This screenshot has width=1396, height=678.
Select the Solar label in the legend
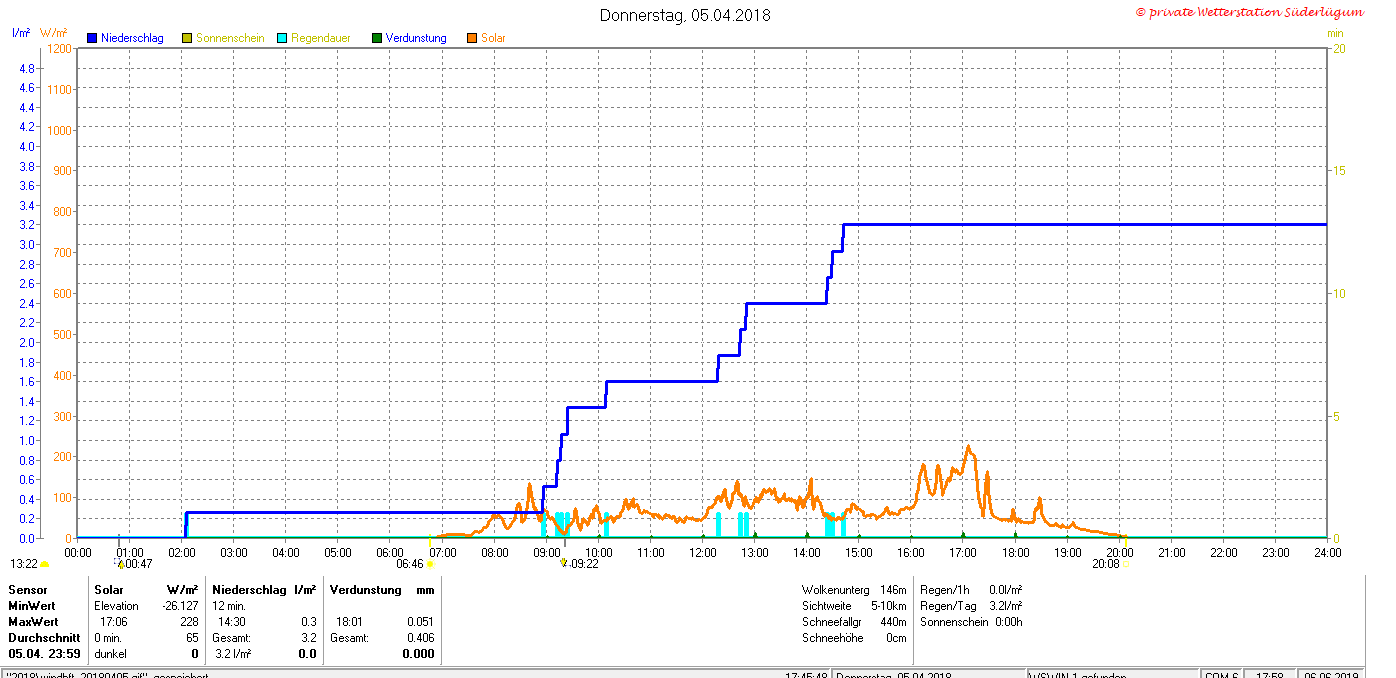(493, 38)
